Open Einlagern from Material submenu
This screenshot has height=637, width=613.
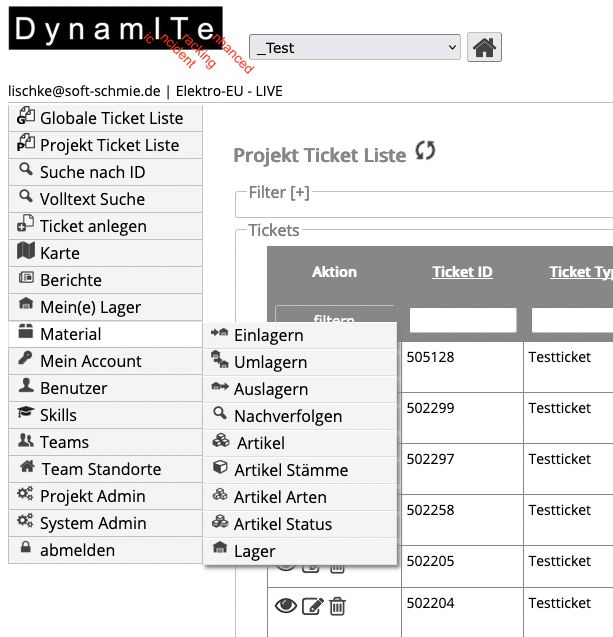tap(270, 335)
